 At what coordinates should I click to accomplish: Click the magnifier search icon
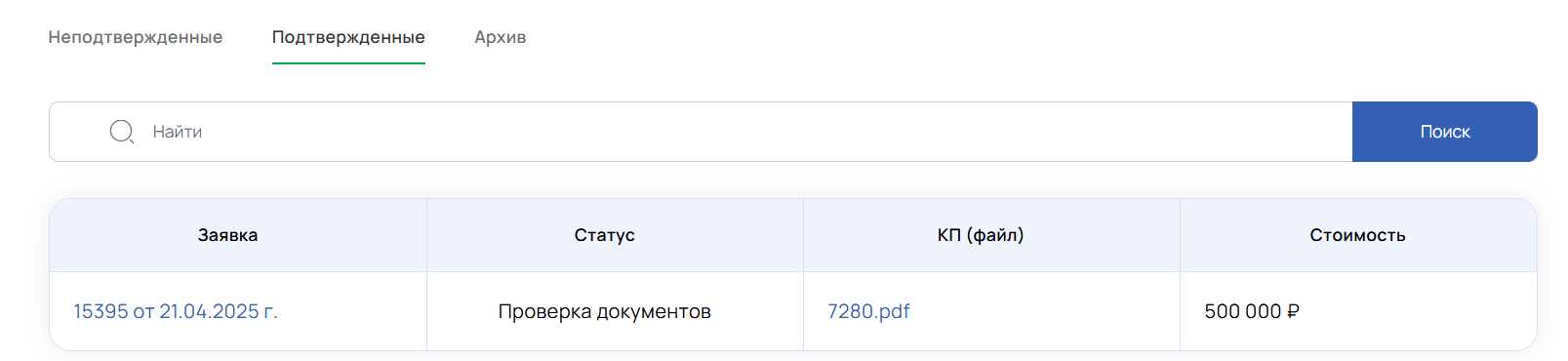[122, 132]
